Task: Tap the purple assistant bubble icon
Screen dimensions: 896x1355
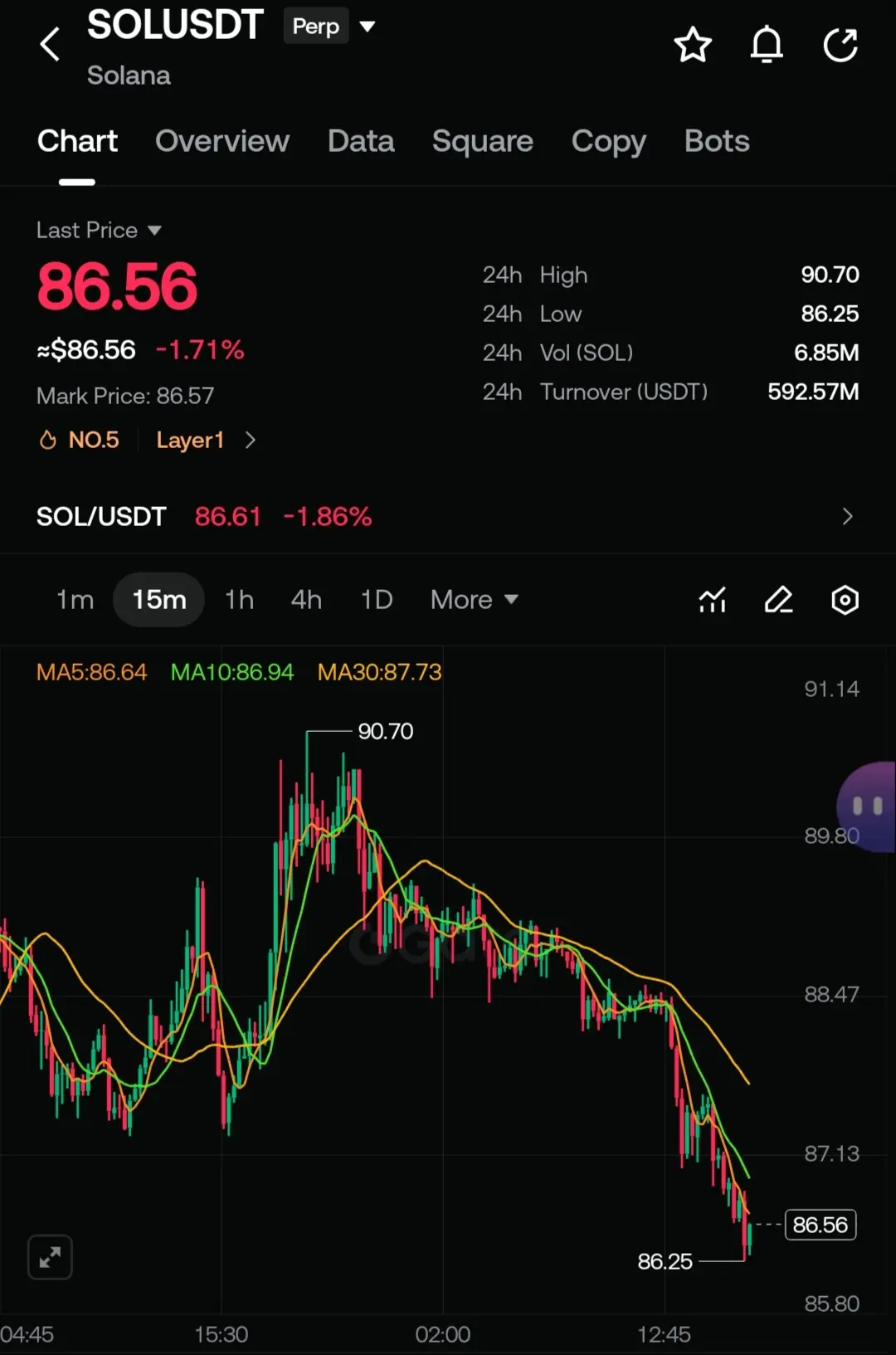Action: point(867,807)
